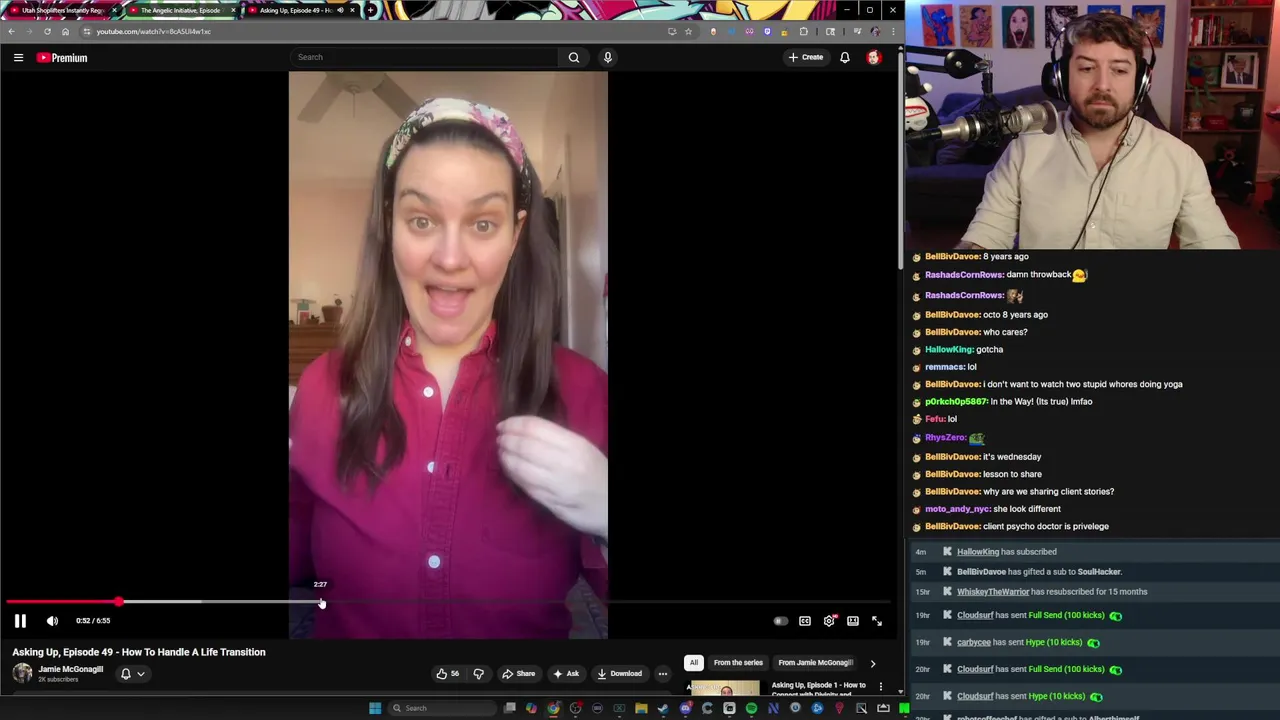Mute the video with the speaker icon
This screenshot has height=720, width=1280.
(x=52, y=621)
